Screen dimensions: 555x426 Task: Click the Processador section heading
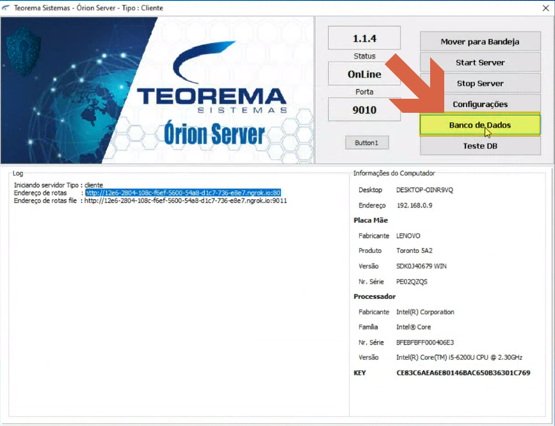tap(374, 297)
